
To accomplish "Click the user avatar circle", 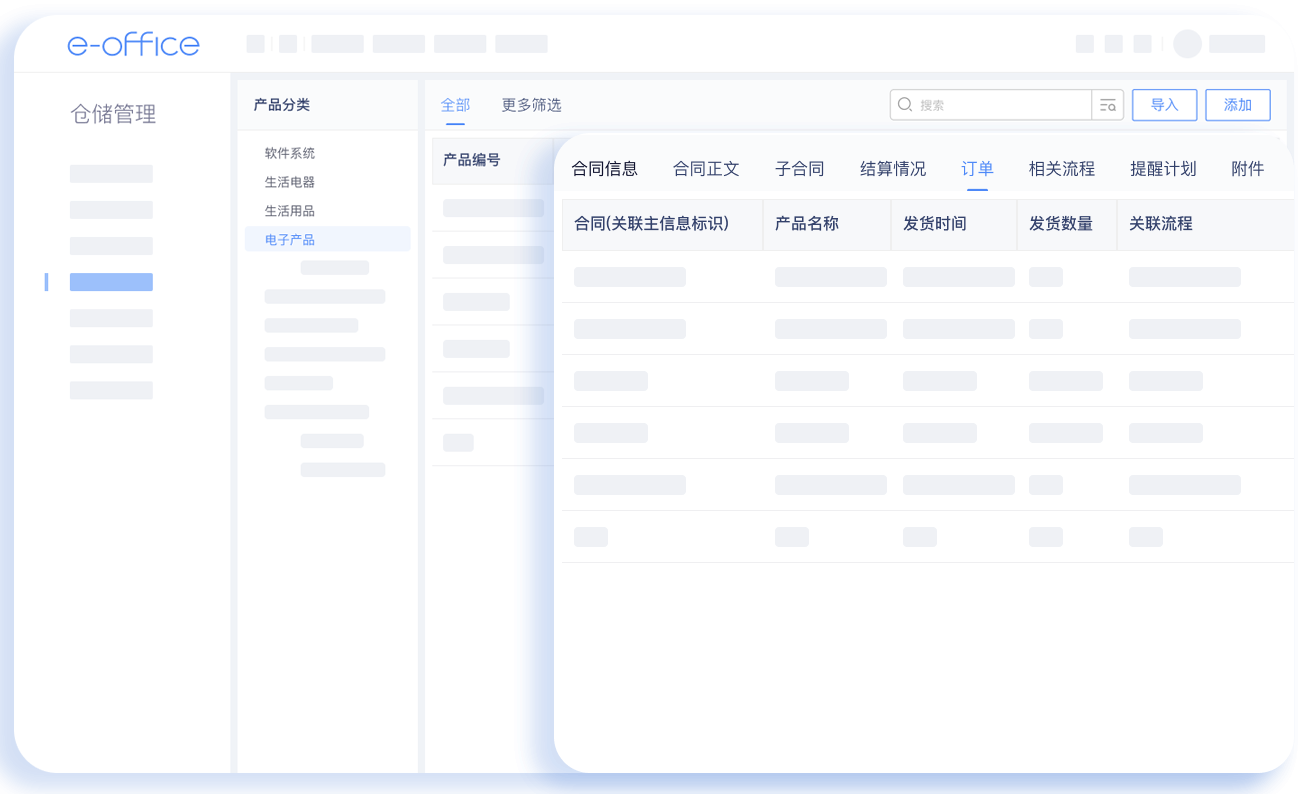I will point(1187,44).
